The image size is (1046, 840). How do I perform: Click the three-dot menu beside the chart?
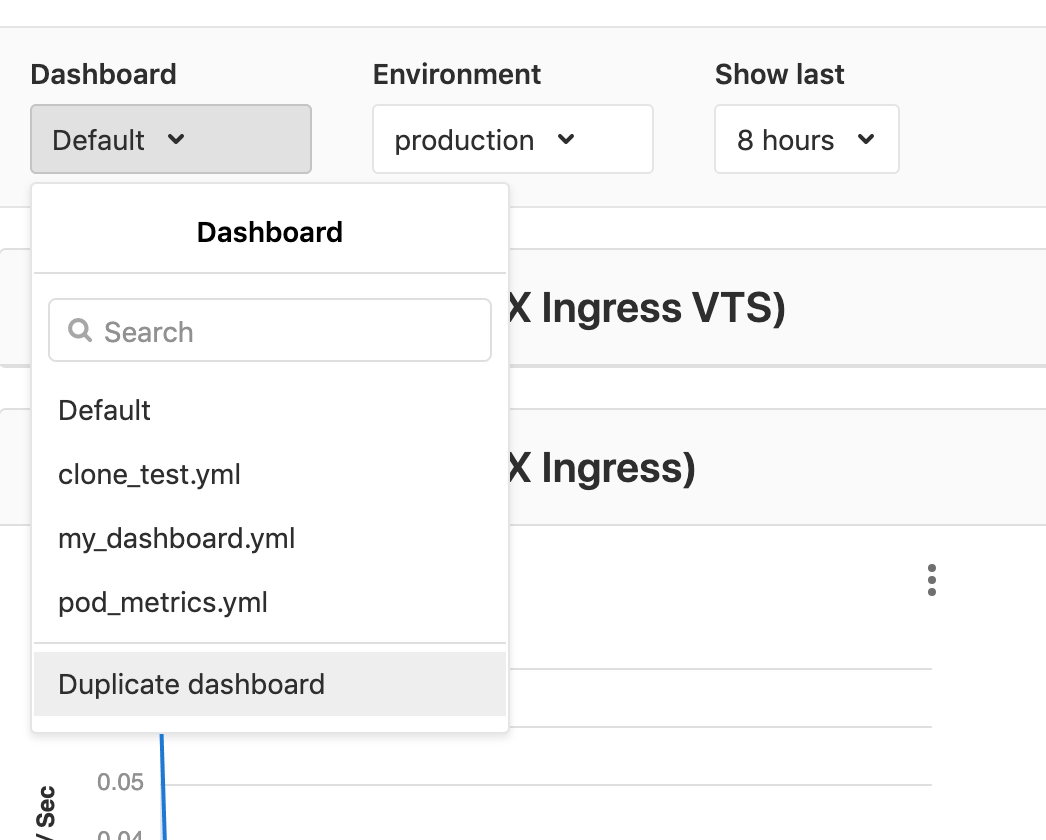point(932,579)
